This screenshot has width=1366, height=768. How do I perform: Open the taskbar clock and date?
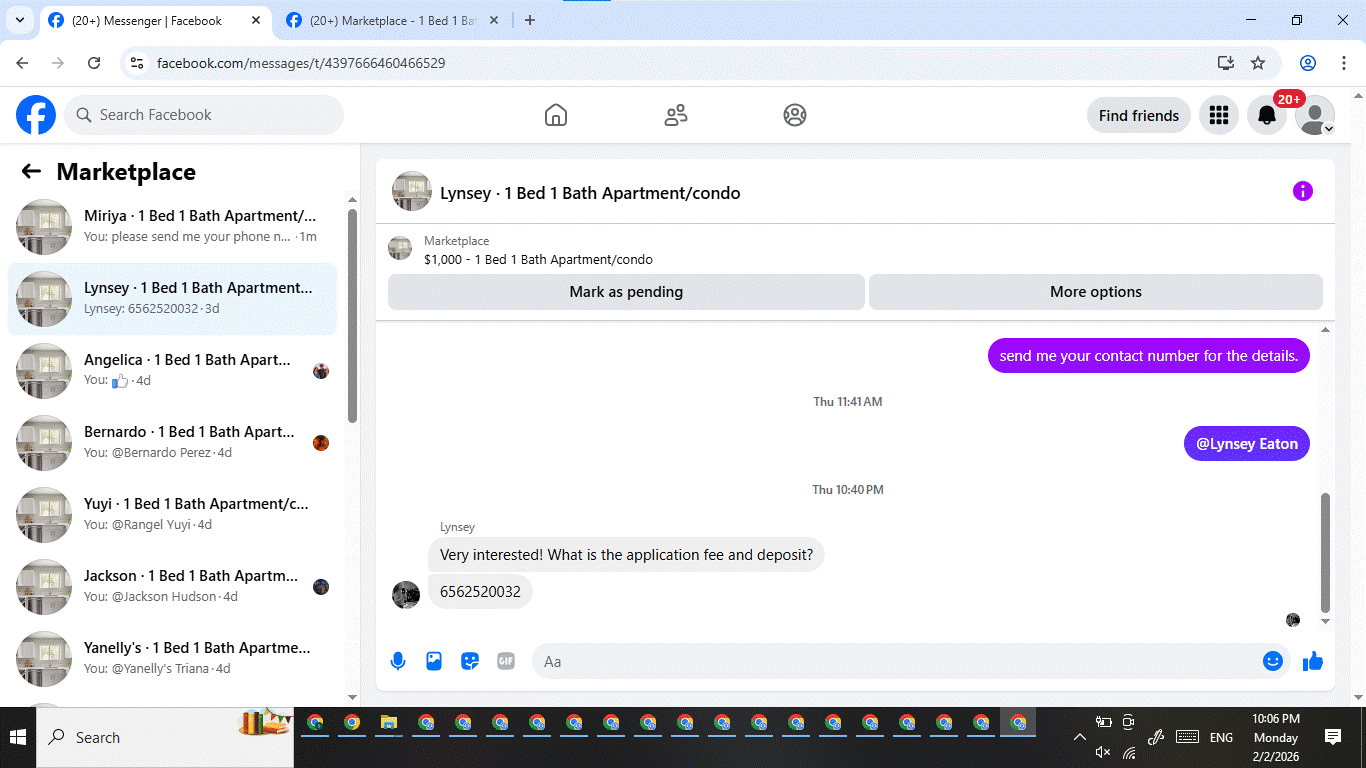(1276, 738)
